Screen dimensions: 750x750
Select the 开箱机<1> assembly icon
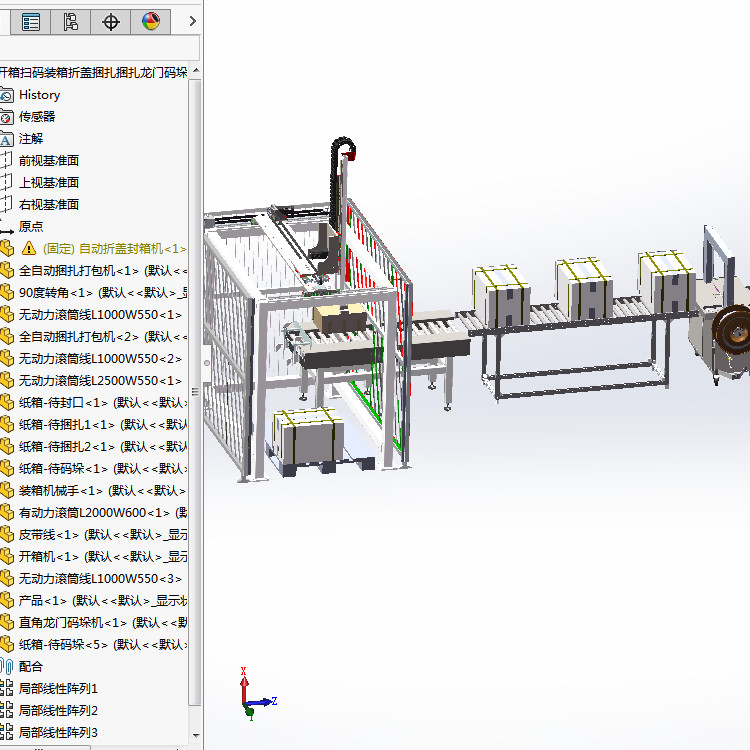click(7, 557)
